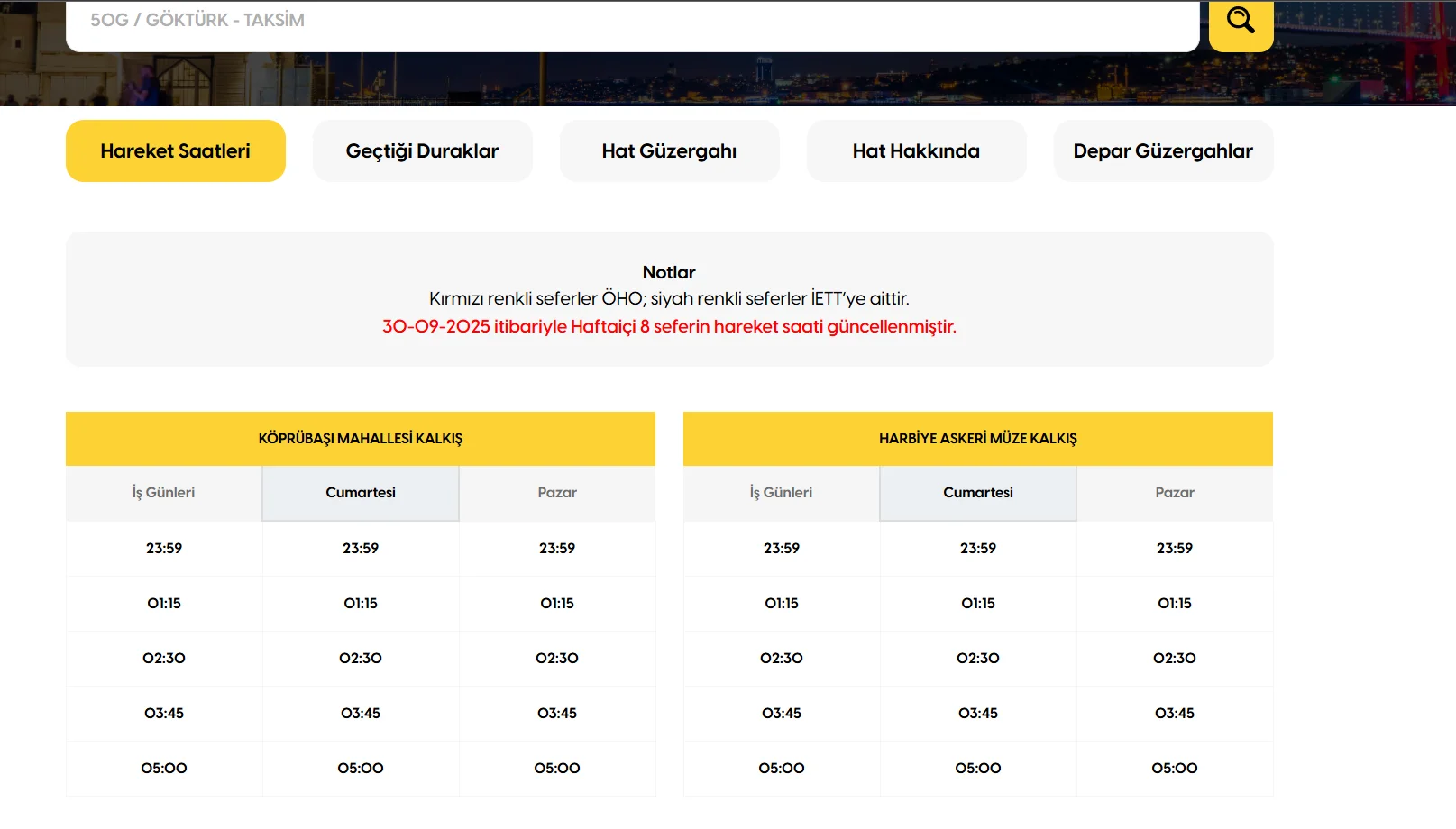Click the 02:30 Cumartesi departure from Köprübaşı
Viewport: 1456px width, 829px height.
tap(361, 659)
